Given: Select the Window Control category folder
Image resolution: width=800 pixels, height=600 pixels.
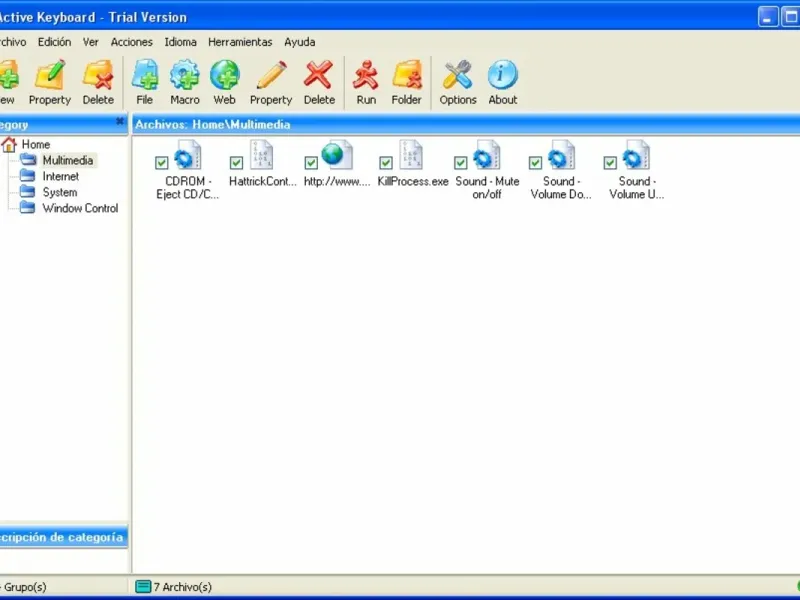Looking at the screenshot, I should 69,208.
